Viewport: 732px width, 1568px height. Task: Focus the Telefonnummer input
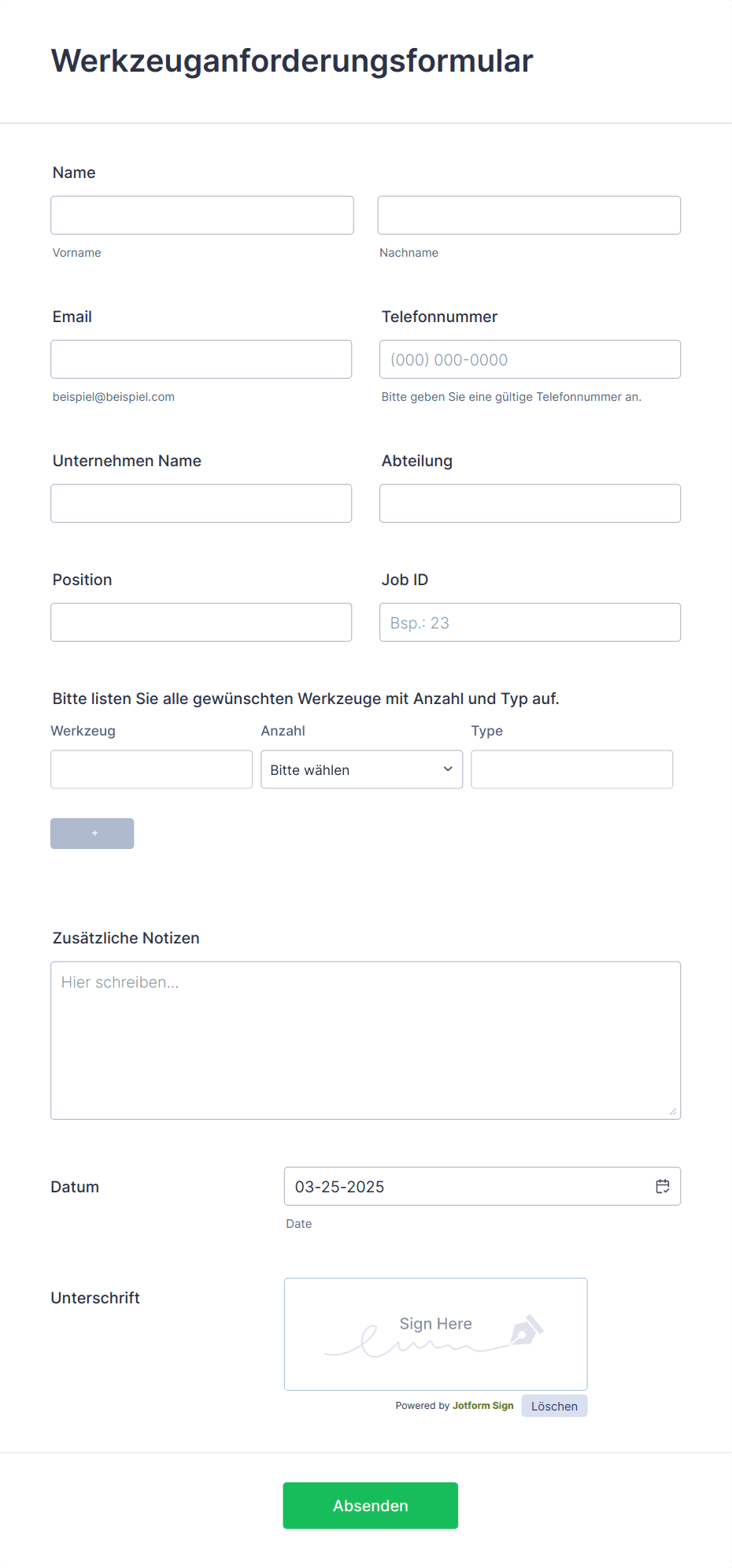(530, 359)
